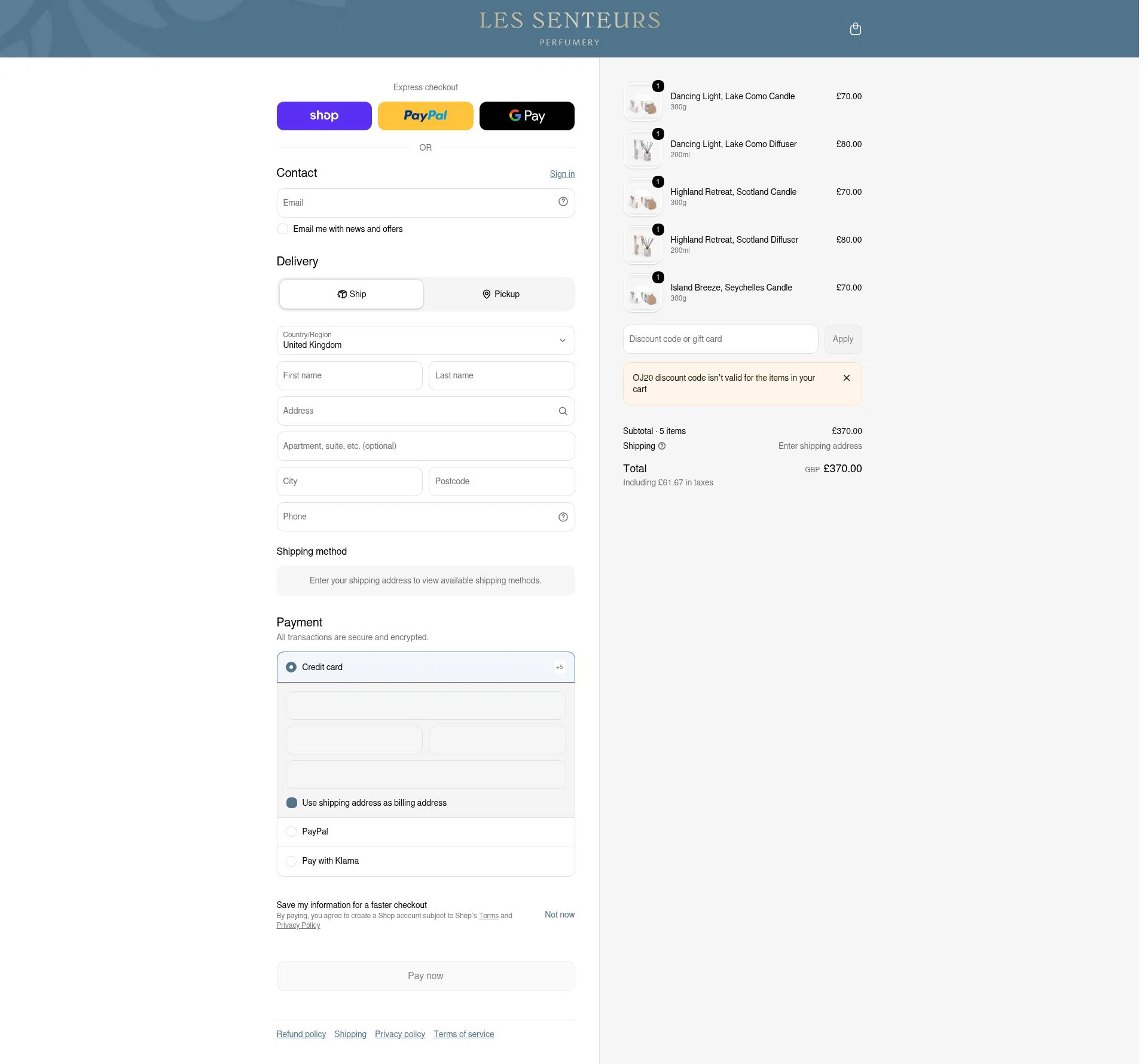
Task: Focus the Last name field
Action: pyautogui.click(x=502, y=375)
